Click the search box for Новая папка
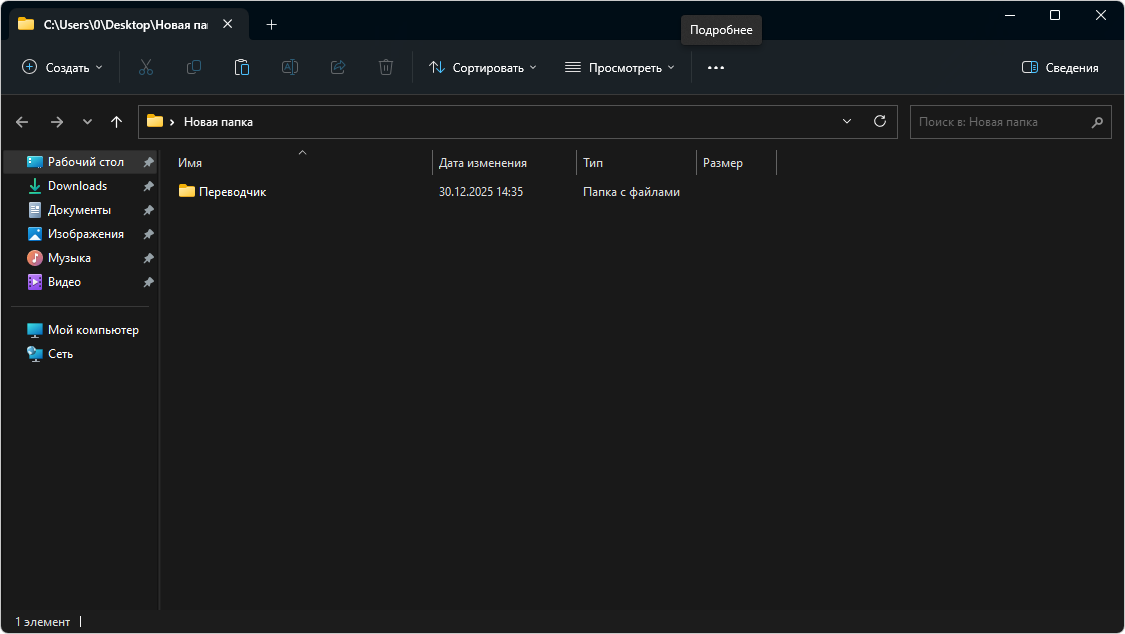This screenshot has height=634, width=1125. pos(1000,121)
